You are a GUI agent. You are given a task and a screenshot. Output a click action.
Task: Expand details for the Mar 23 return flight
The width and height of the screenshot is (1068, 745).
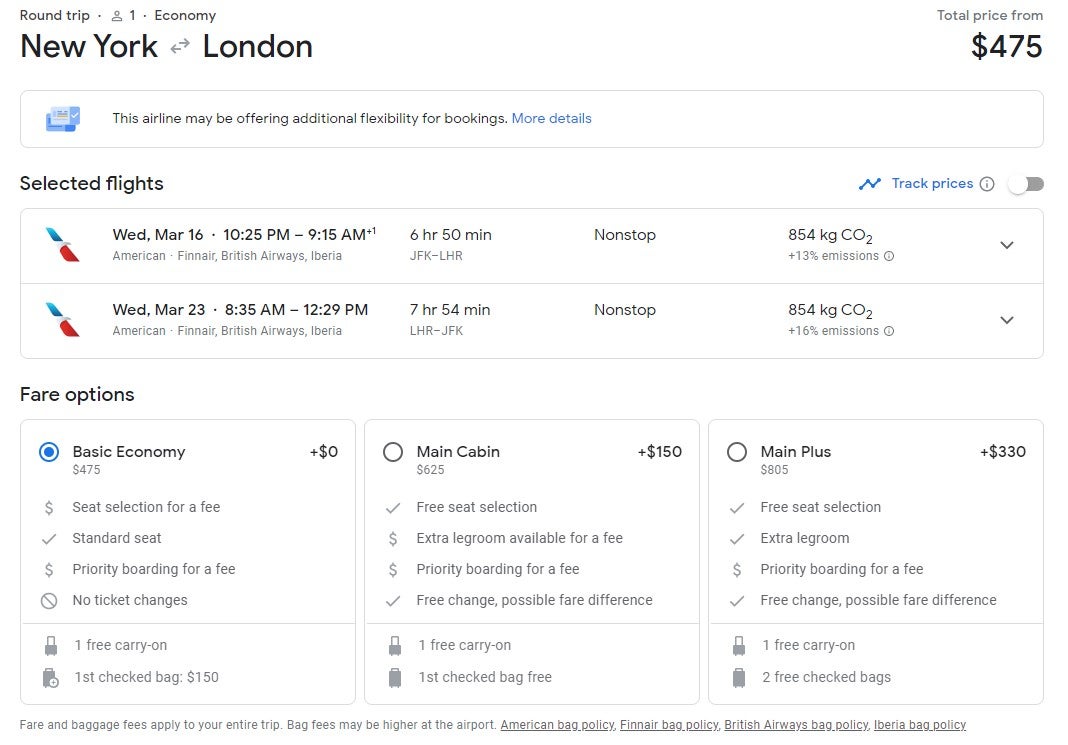coord(1007,320)
